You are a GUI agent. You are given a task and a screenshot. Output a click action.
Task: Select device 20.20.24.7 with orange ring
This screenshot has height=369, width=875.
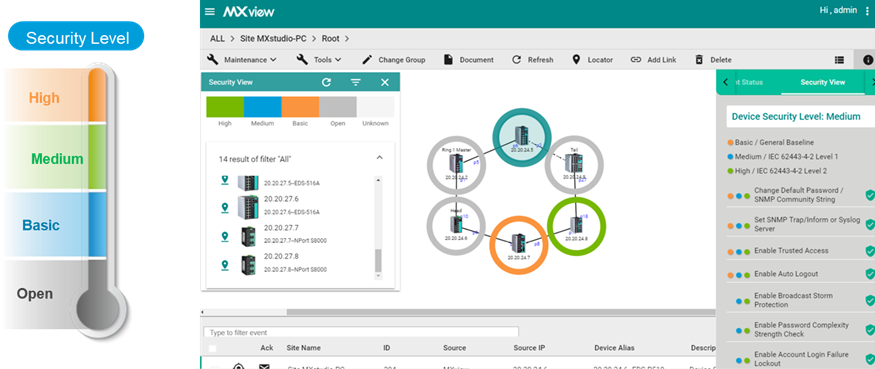518,245
